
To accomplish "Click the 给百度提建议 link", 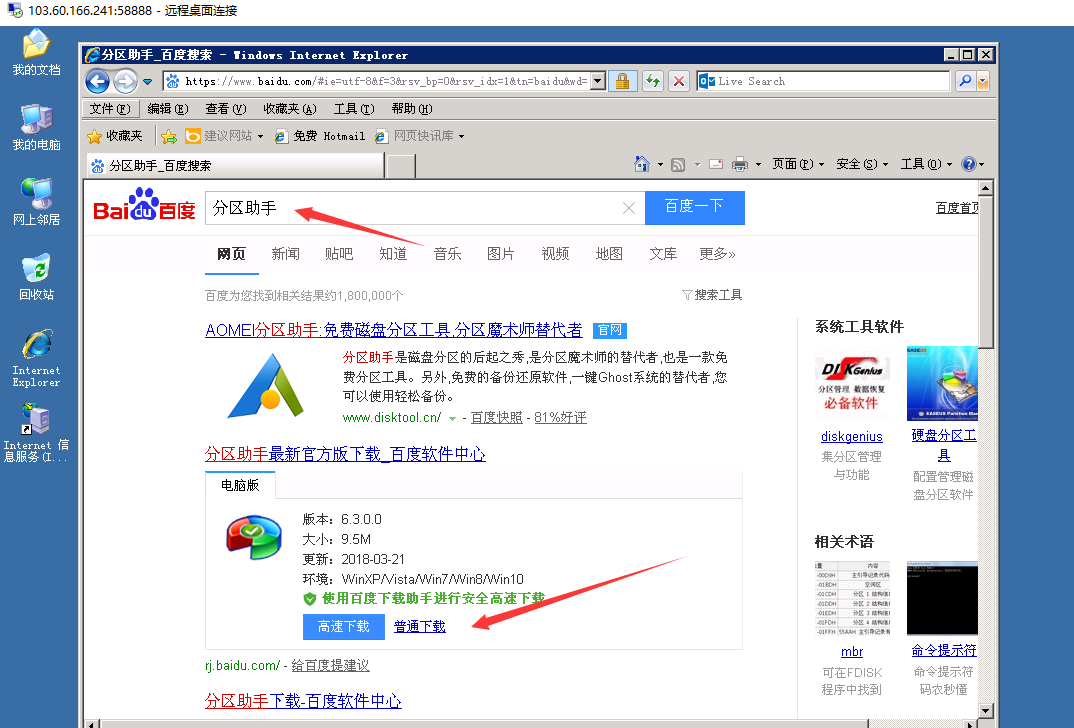I will pyautogui.click(x=330, y=666).
